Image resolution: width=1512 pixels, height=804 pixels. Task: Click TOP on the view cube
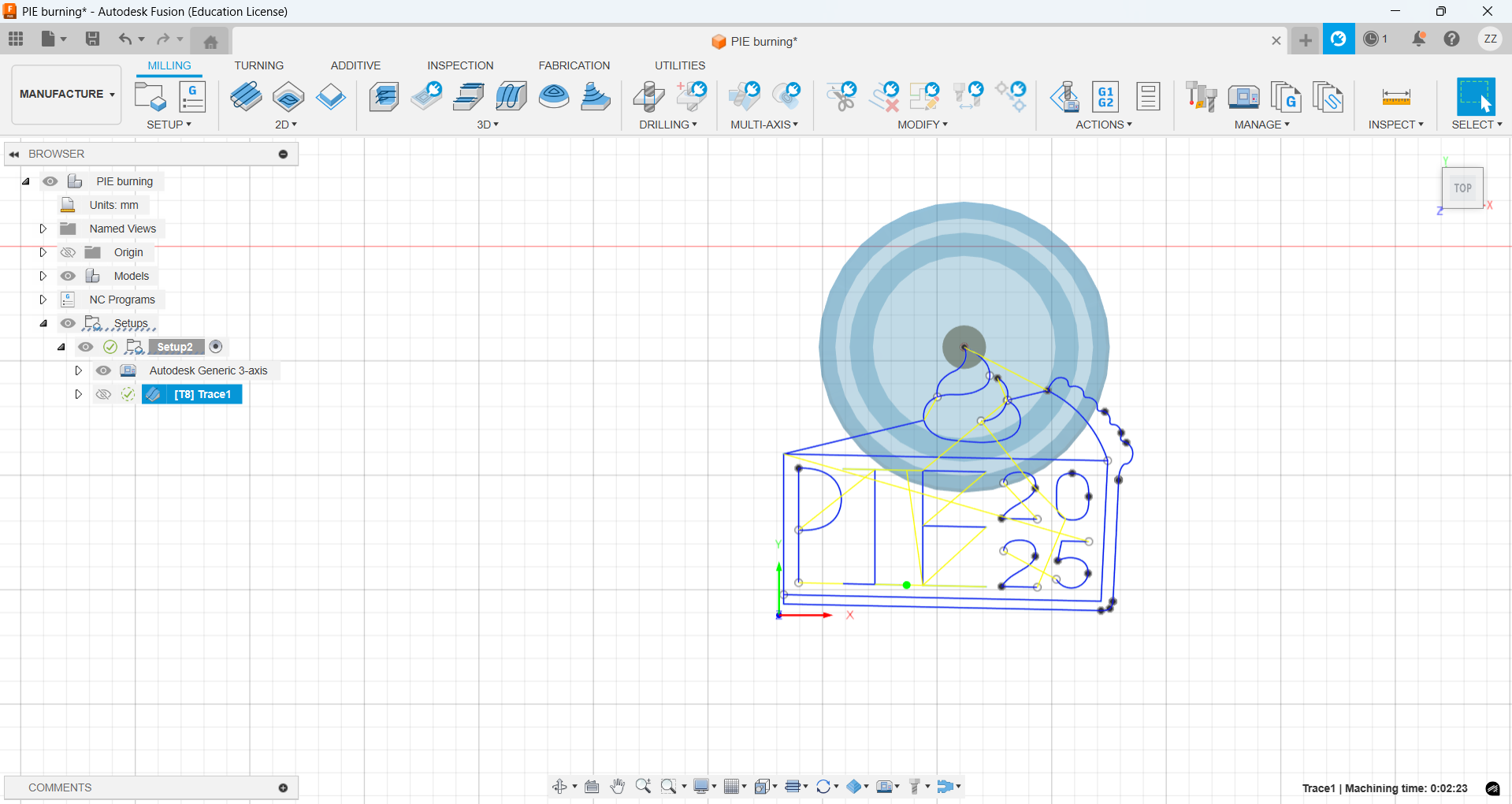click(x=1462, y=188)
